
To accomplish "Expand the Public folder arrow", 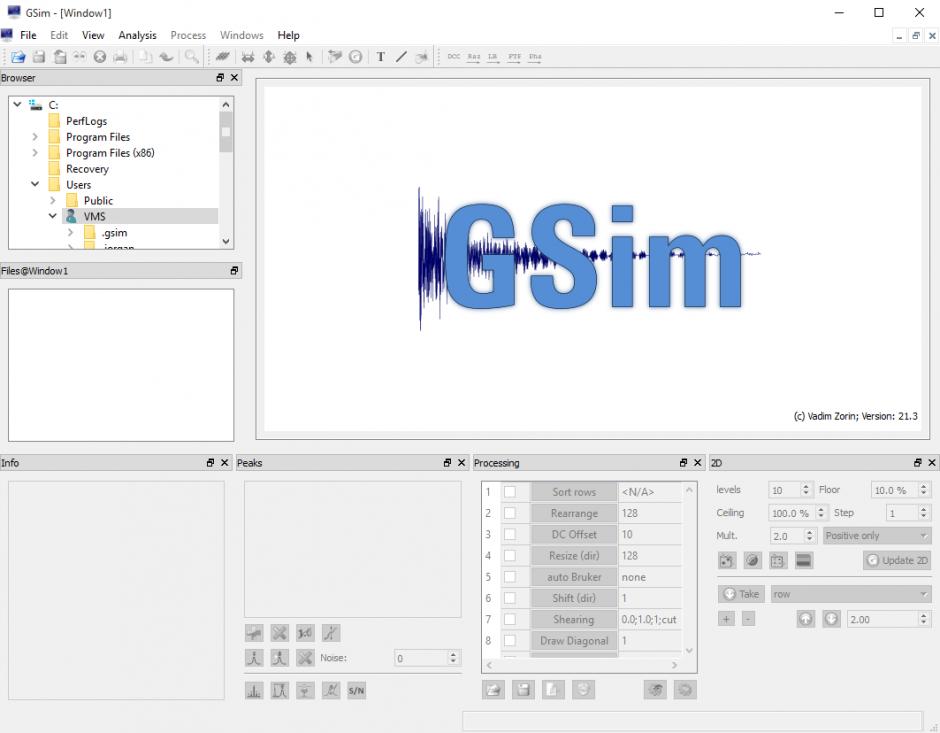I will 53,200.
